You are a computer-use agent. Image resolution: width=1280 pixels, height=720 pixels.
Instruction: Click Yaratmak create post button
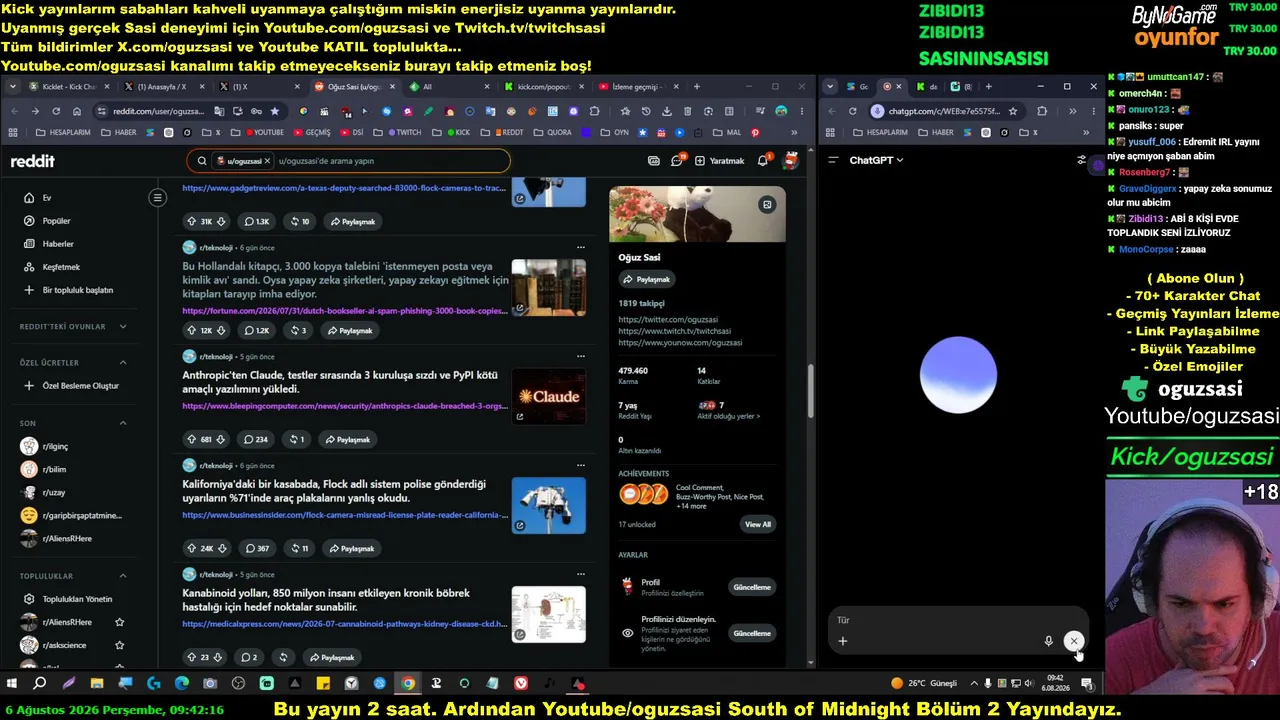point(720,161)
